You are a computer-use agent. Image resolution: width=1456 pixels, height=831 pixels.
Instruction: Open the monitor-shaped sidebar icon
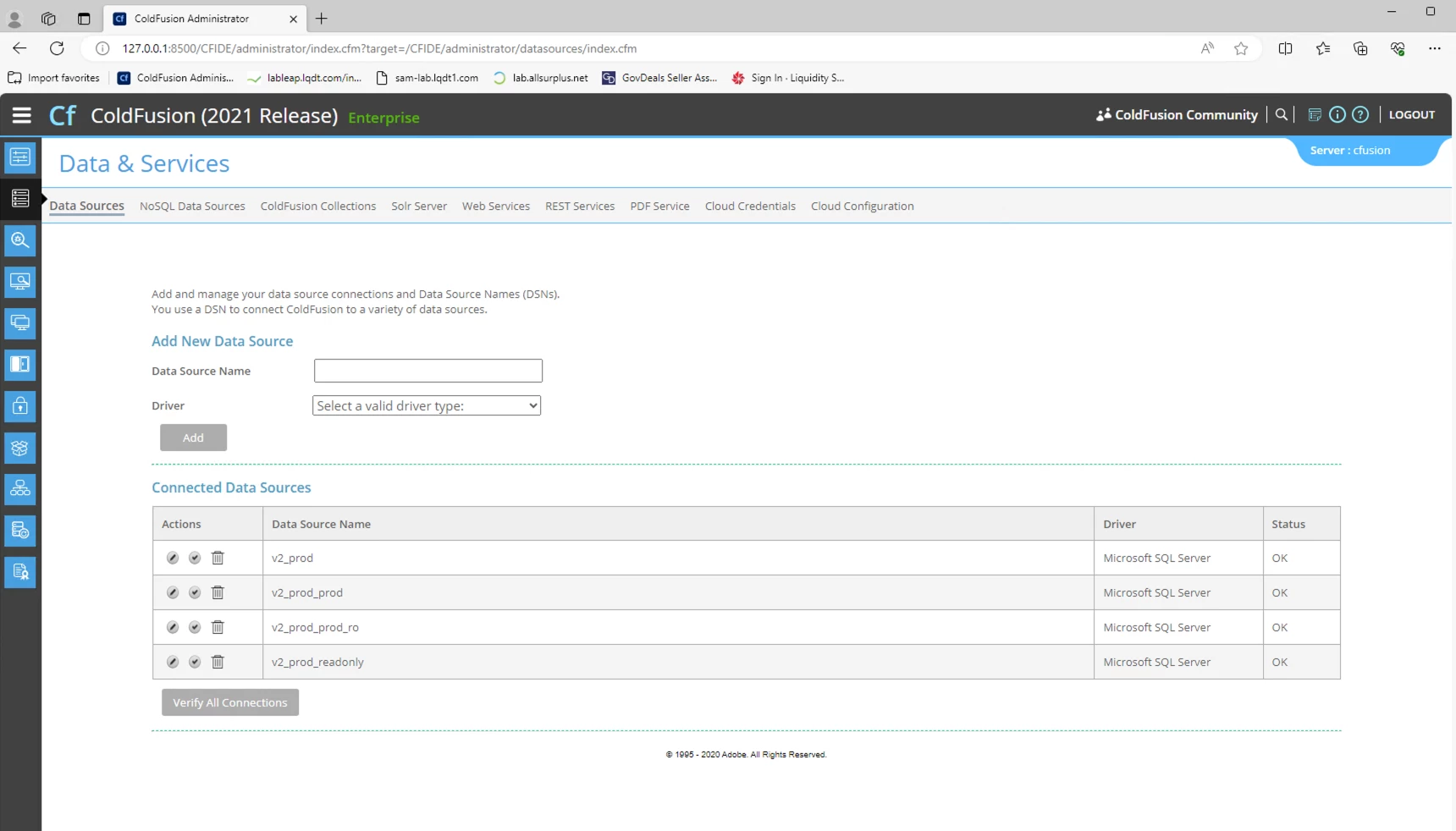(x=20, y=322)
